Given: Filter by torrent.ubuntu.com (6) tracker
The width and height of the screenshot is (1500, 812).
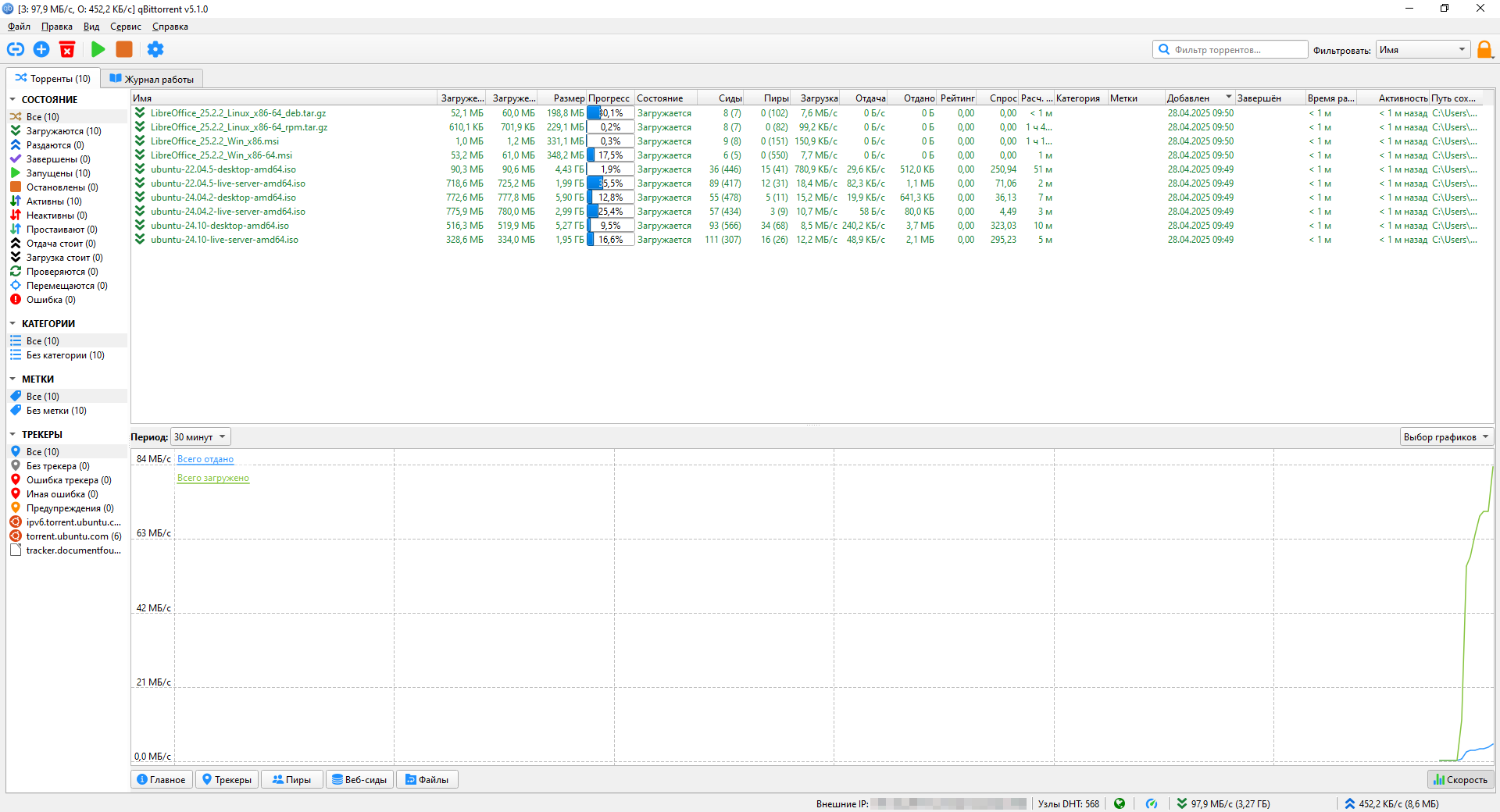Looking at the screenshot, I should 67,536.
